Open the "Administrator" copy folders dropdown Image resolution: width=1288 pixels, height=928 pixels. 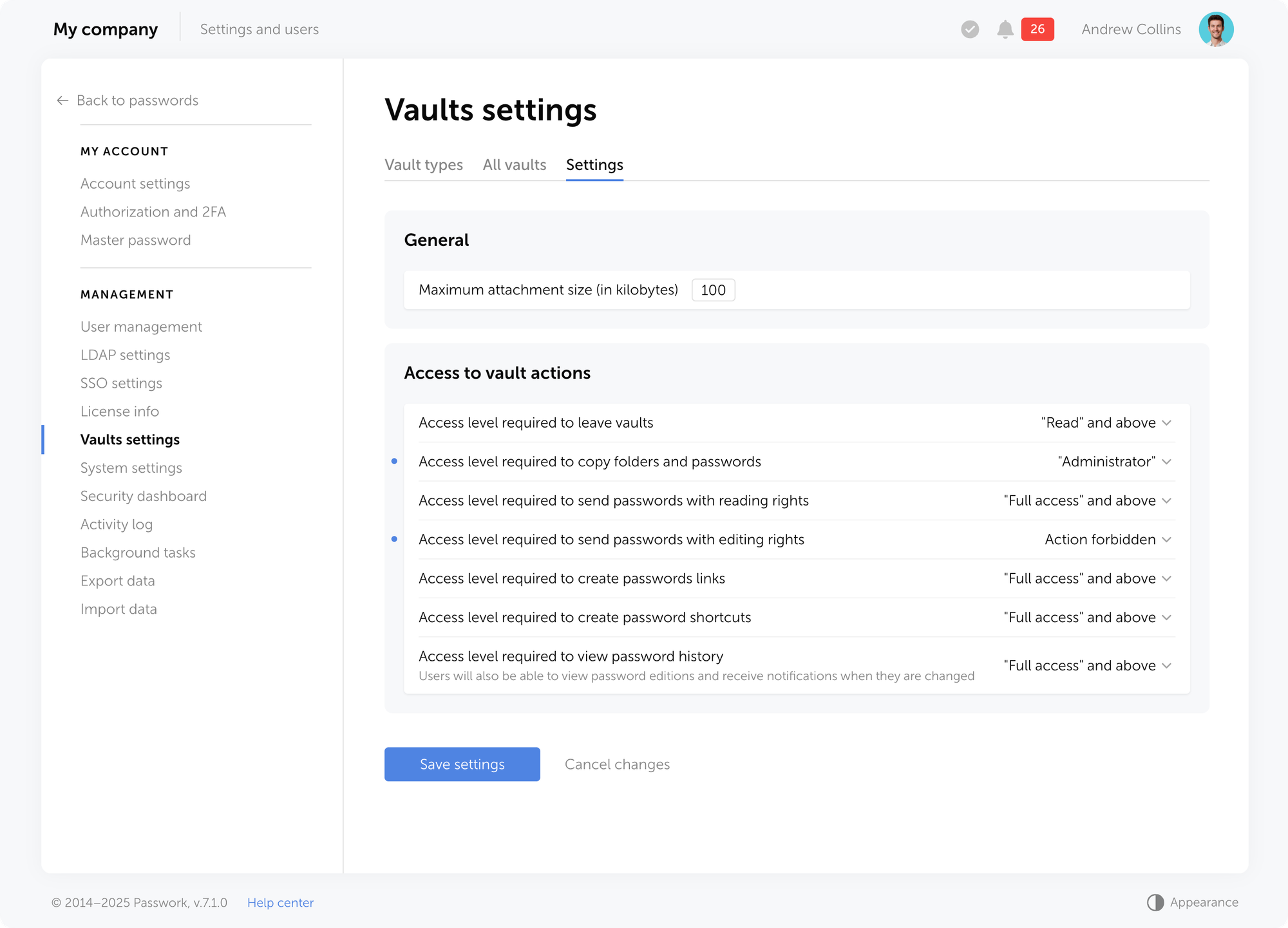point(1114,462)
